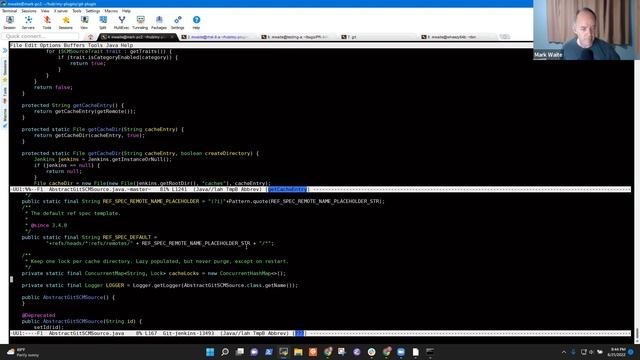Screen dimensions: 640x360
Task: Open the Tunneling toolbar icon
Action: [140, 22]
